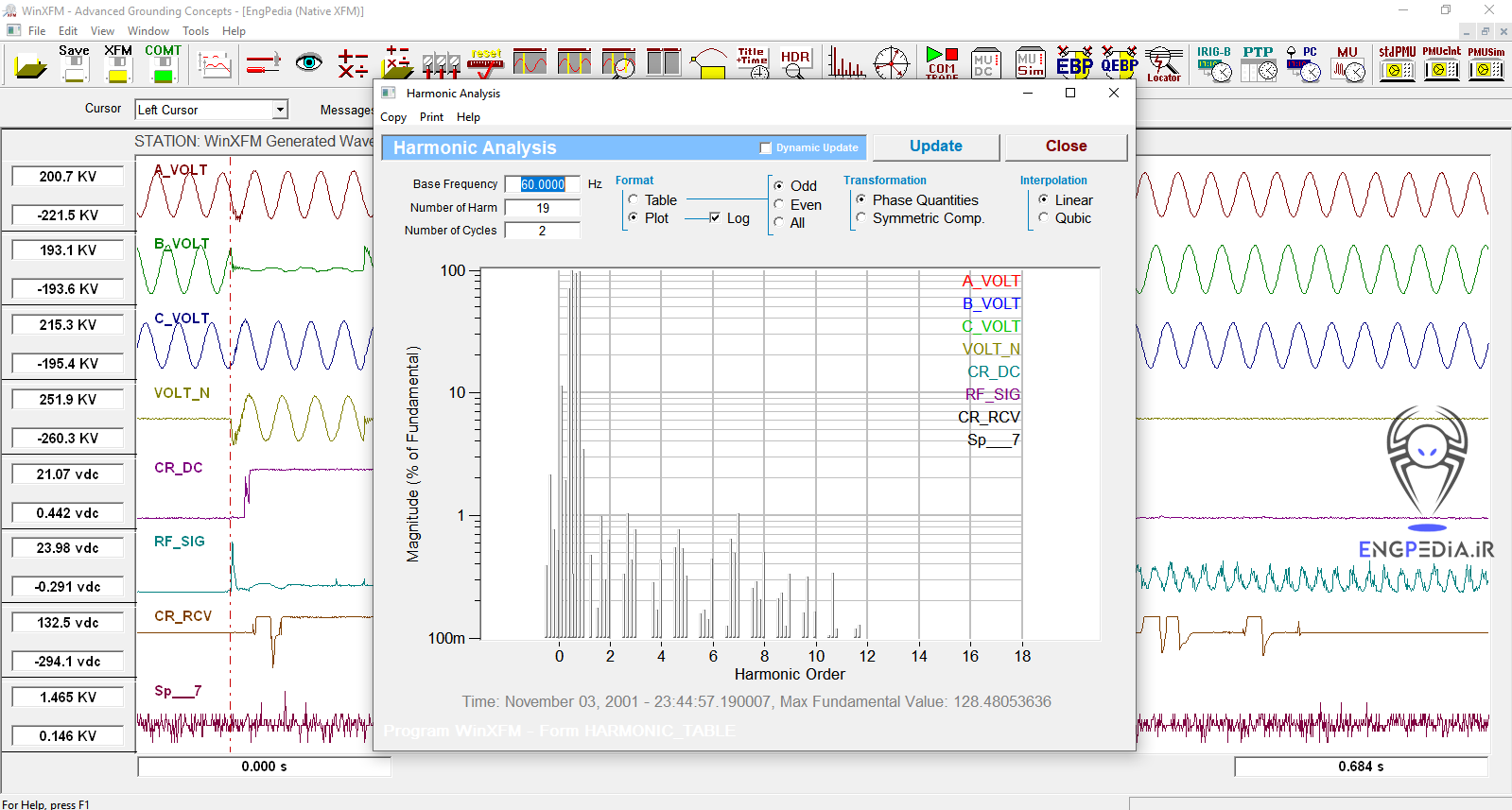Select the All harmonics radio button
The height and width of the screenshot is (810, 1512).
779,222
